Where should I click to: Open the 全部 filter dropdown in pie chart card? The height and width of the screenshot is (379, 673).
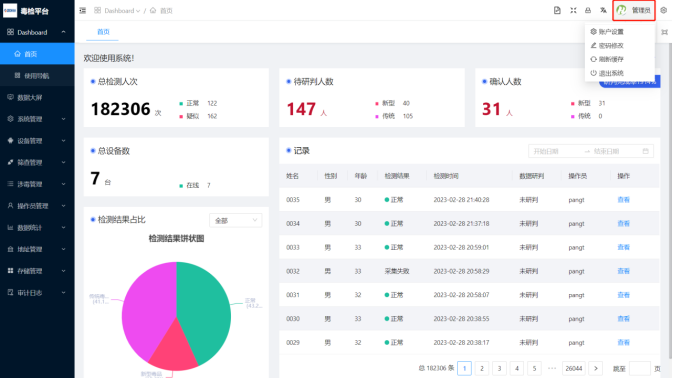[236, 220]
